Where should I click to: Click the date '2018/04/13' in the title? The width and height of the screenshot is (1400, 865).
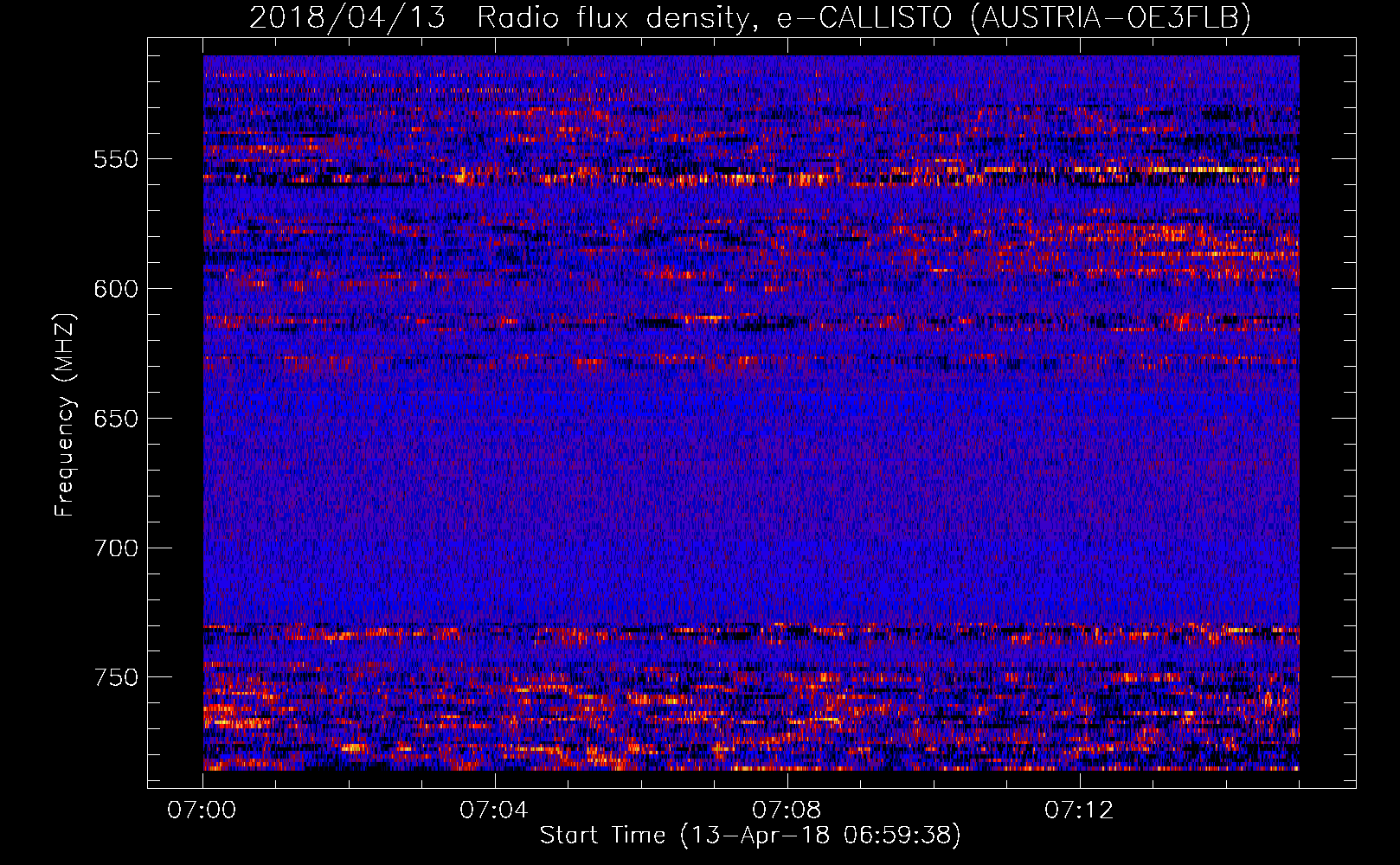pos(347,18)
